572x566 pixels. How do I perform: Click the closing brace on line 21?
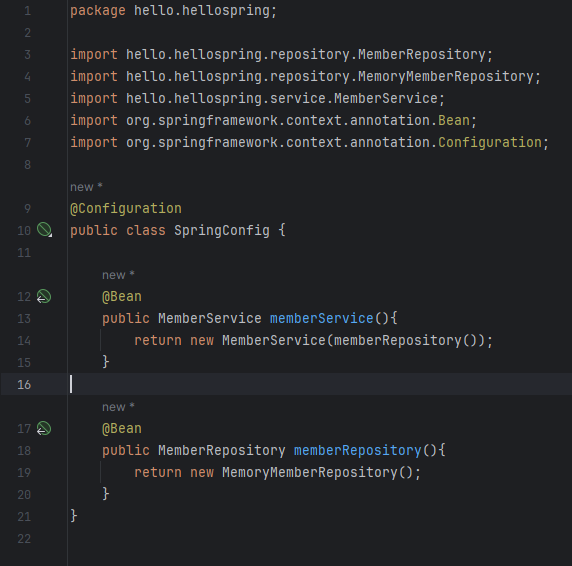(74, 516)
